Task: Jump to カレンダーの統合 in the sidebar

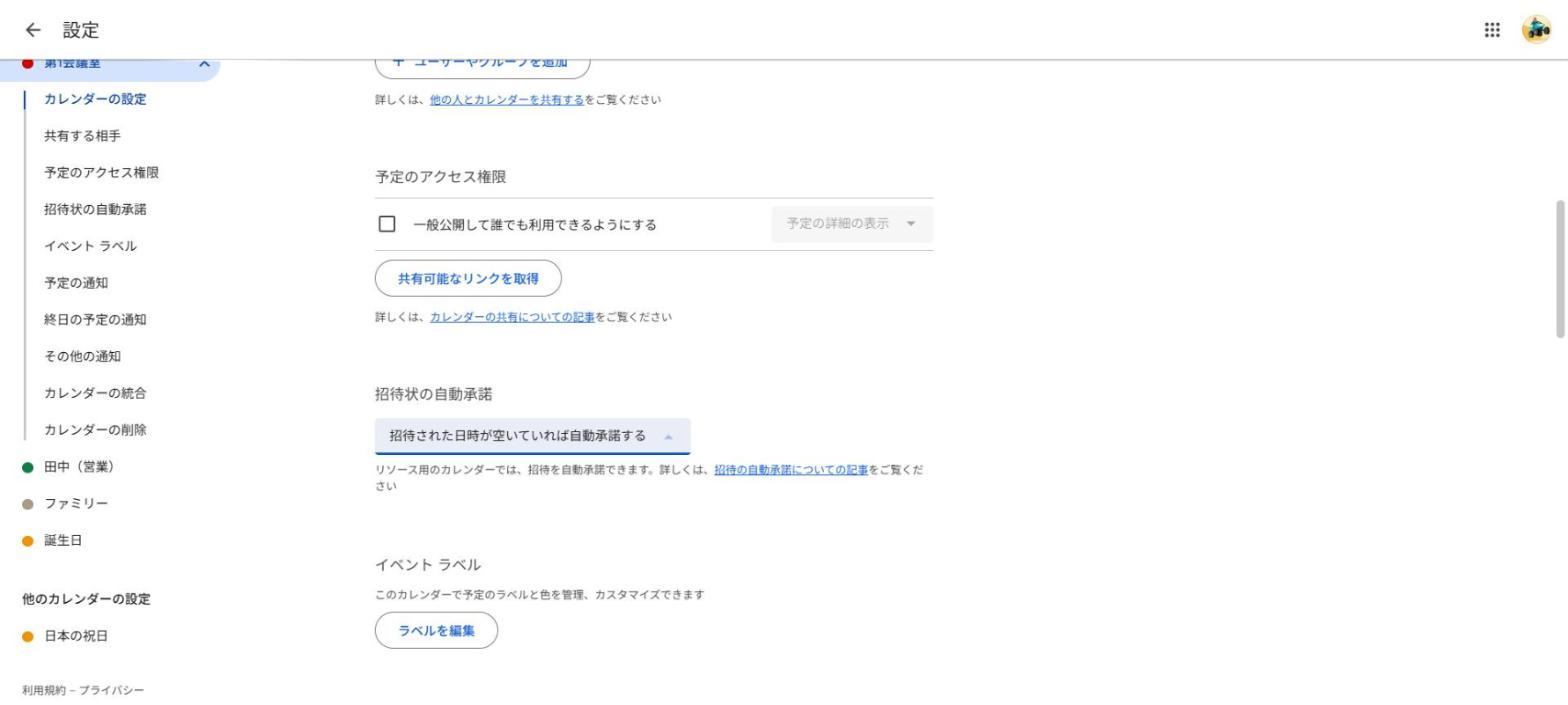Action: [95, 393]
